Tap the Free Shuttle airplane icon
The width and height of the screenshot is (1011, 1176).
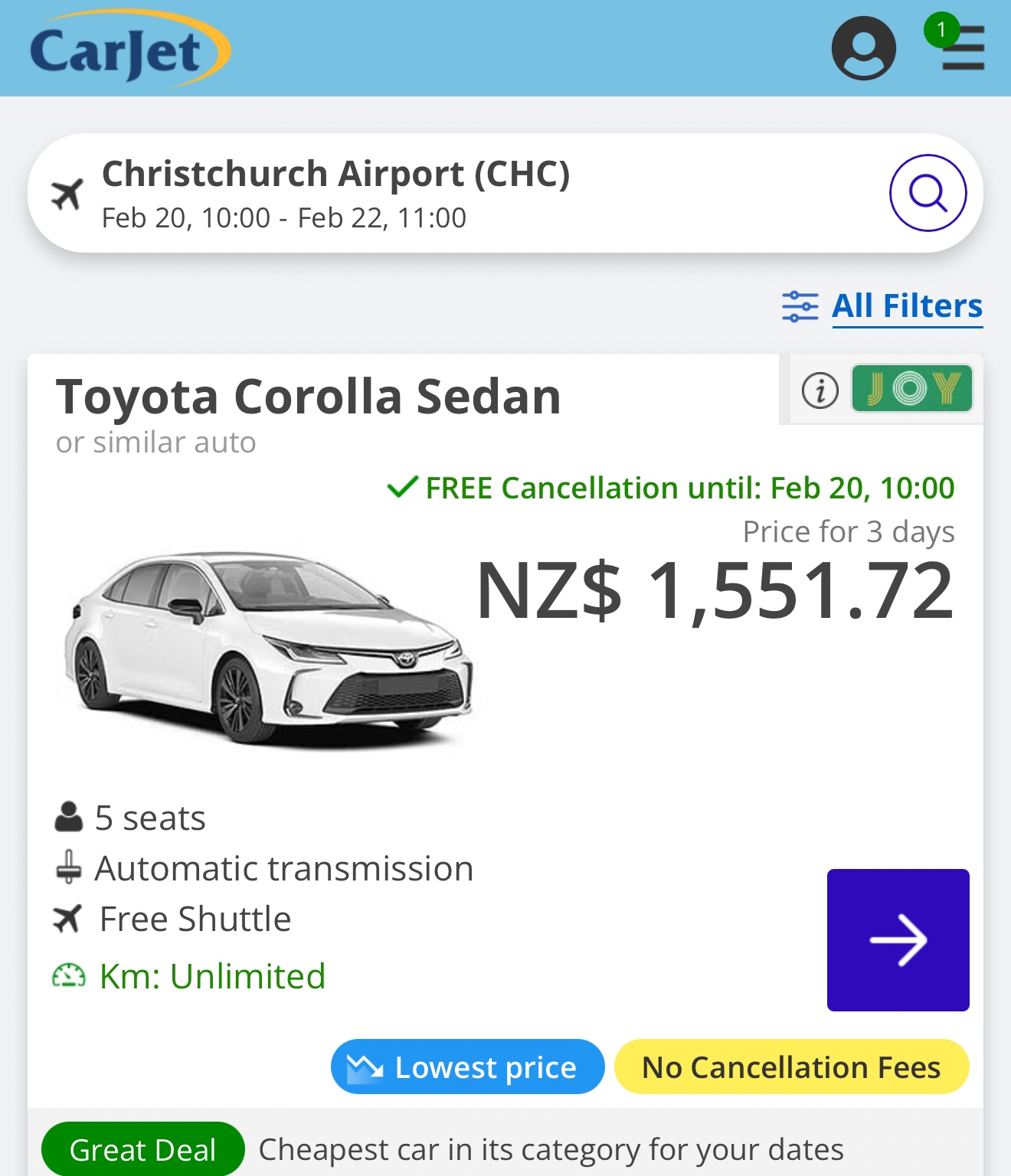[x=67, y=919]
